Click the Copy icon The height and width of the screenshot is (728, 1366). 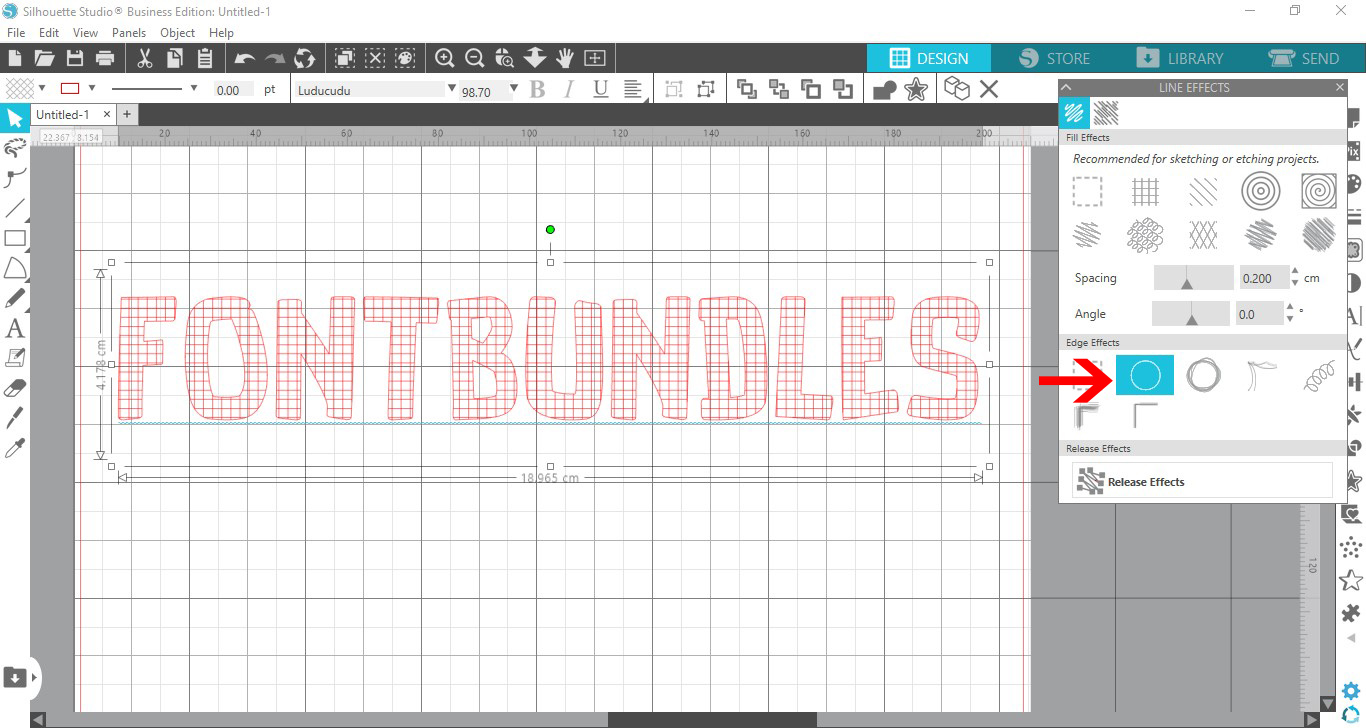175,58
